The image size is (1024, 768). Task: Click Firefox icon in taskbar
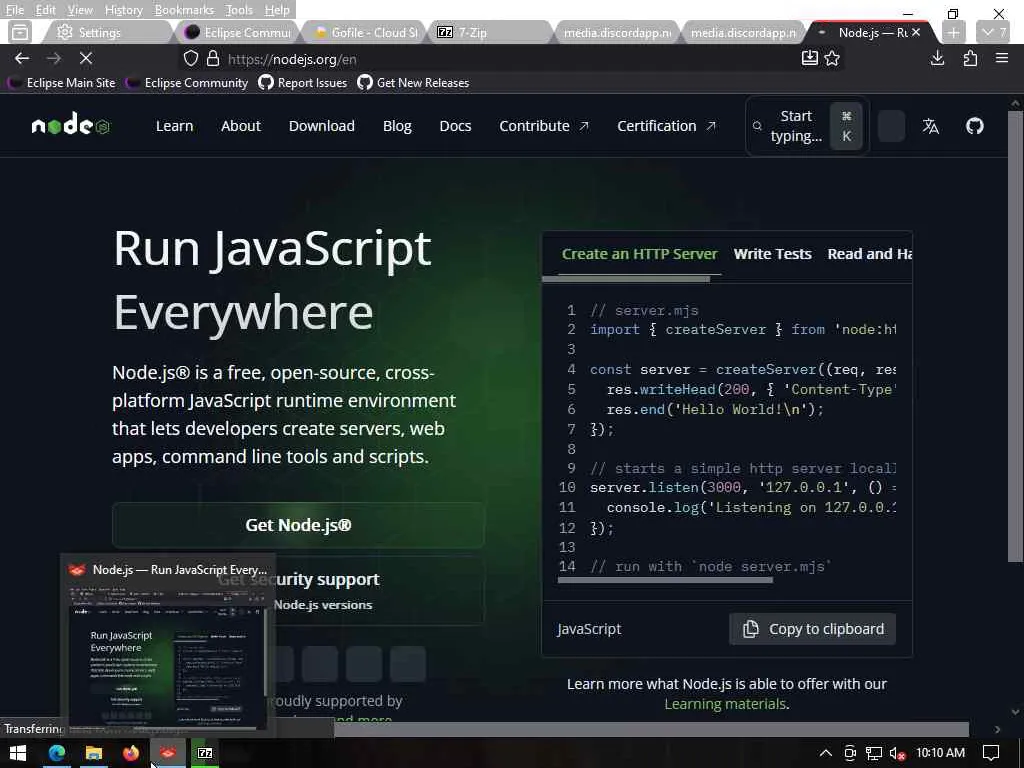point(131,753)
